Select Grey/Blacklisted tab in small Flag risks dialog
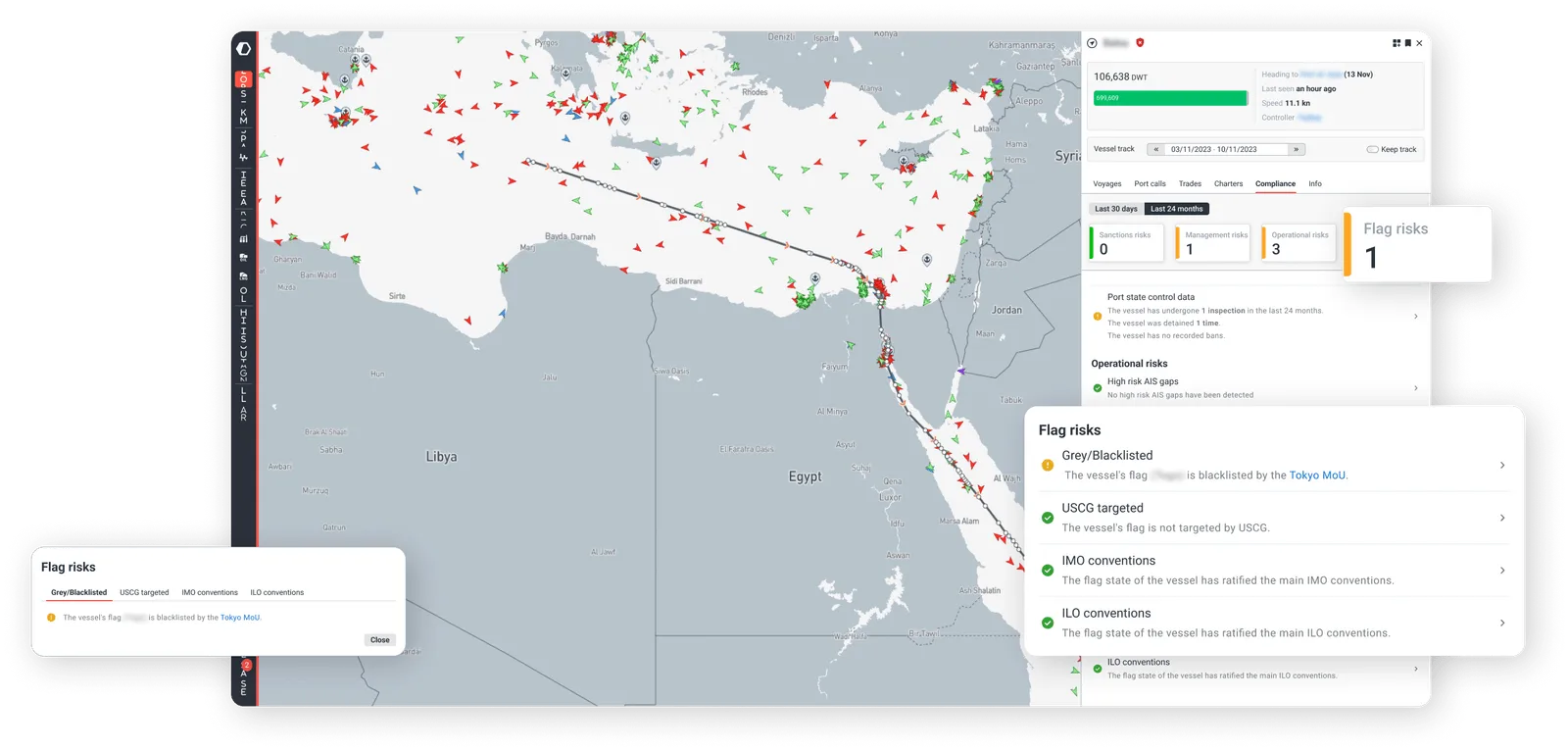Screen dimensions: 1568x750 click(79, 592)
